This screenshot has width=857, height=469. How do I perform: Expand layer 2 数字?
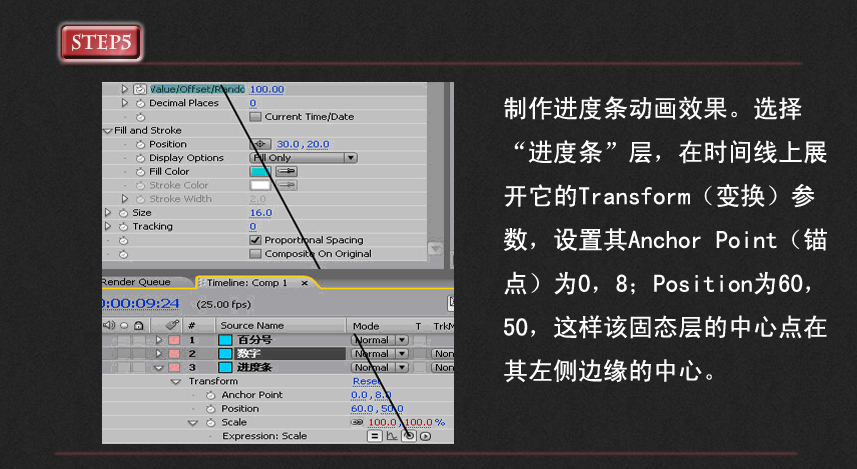(x=159, y=354)
